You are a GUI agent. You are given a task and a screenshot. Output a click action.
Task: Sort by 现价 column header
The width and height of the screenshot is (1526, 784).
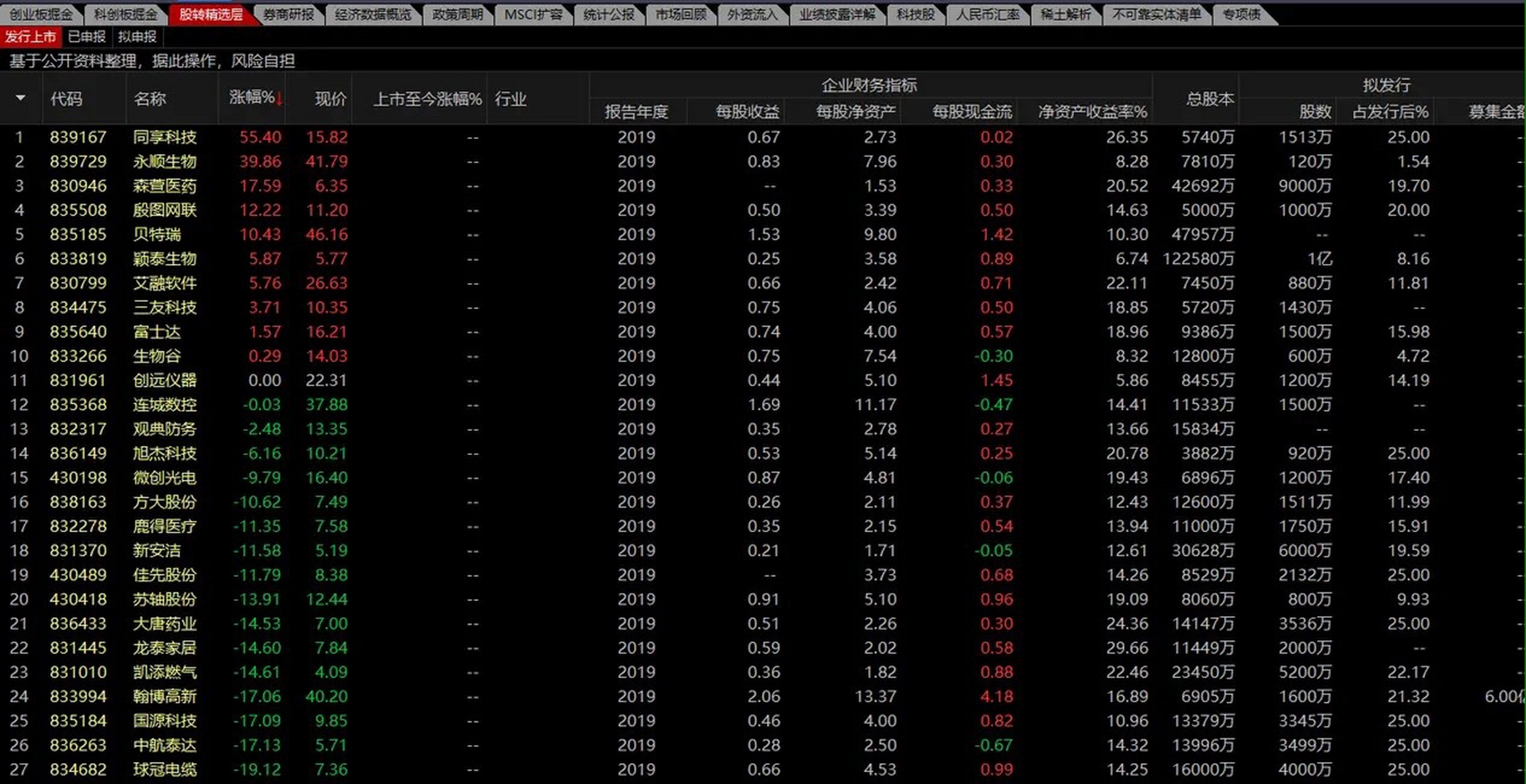330,99
